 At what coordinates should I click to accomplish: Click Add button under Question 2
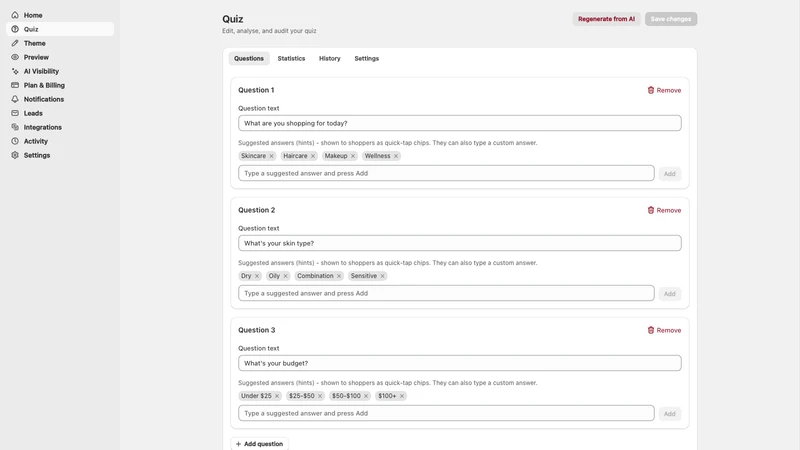[x=669, y=294]
